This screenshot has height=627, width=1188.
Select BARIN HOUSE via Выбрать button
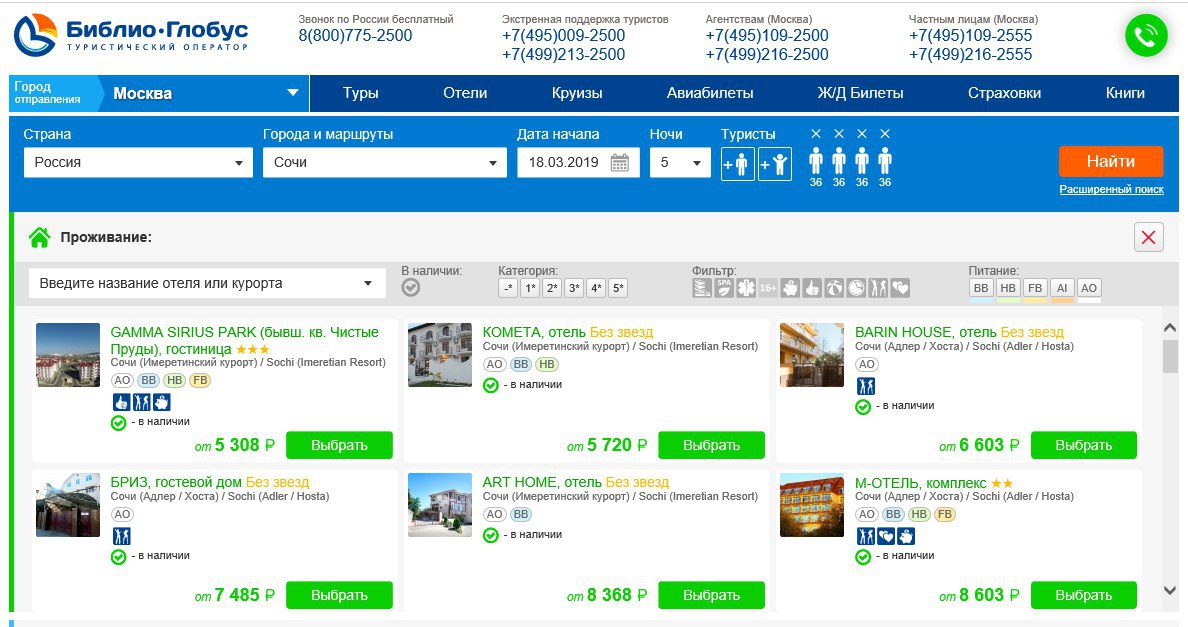coord(1084,445)
